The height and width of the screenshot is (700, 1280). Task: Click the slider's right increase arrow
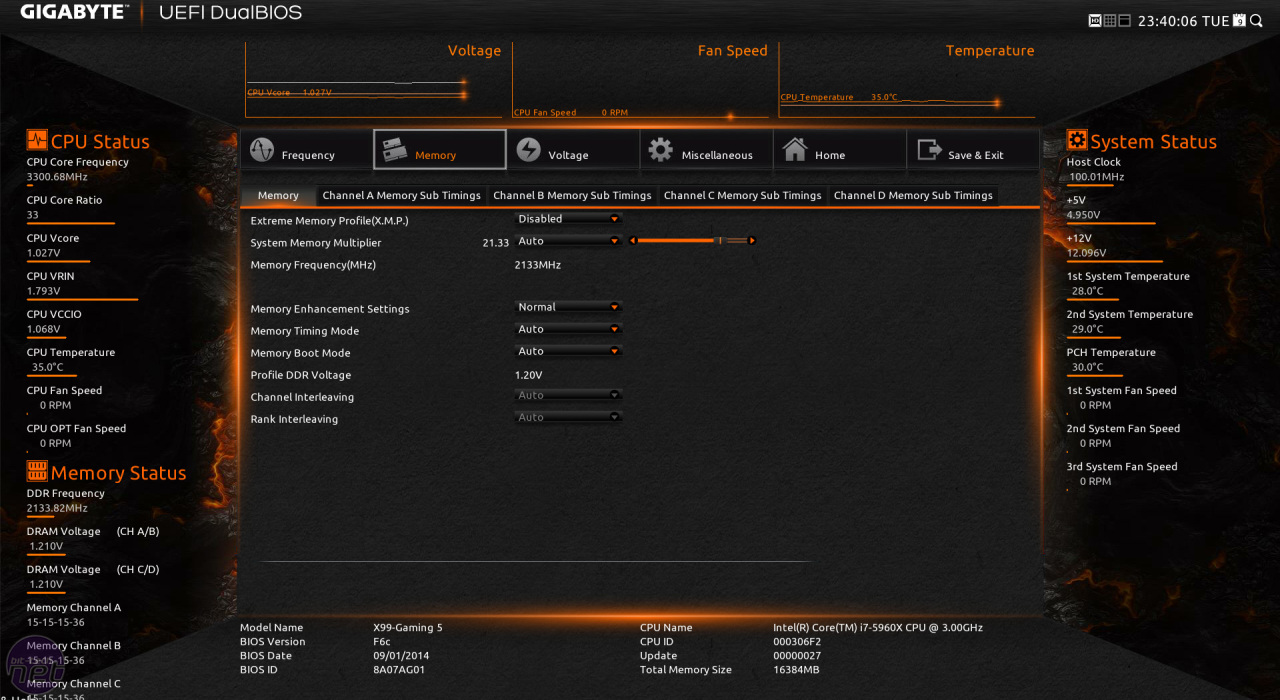[752, 241]
